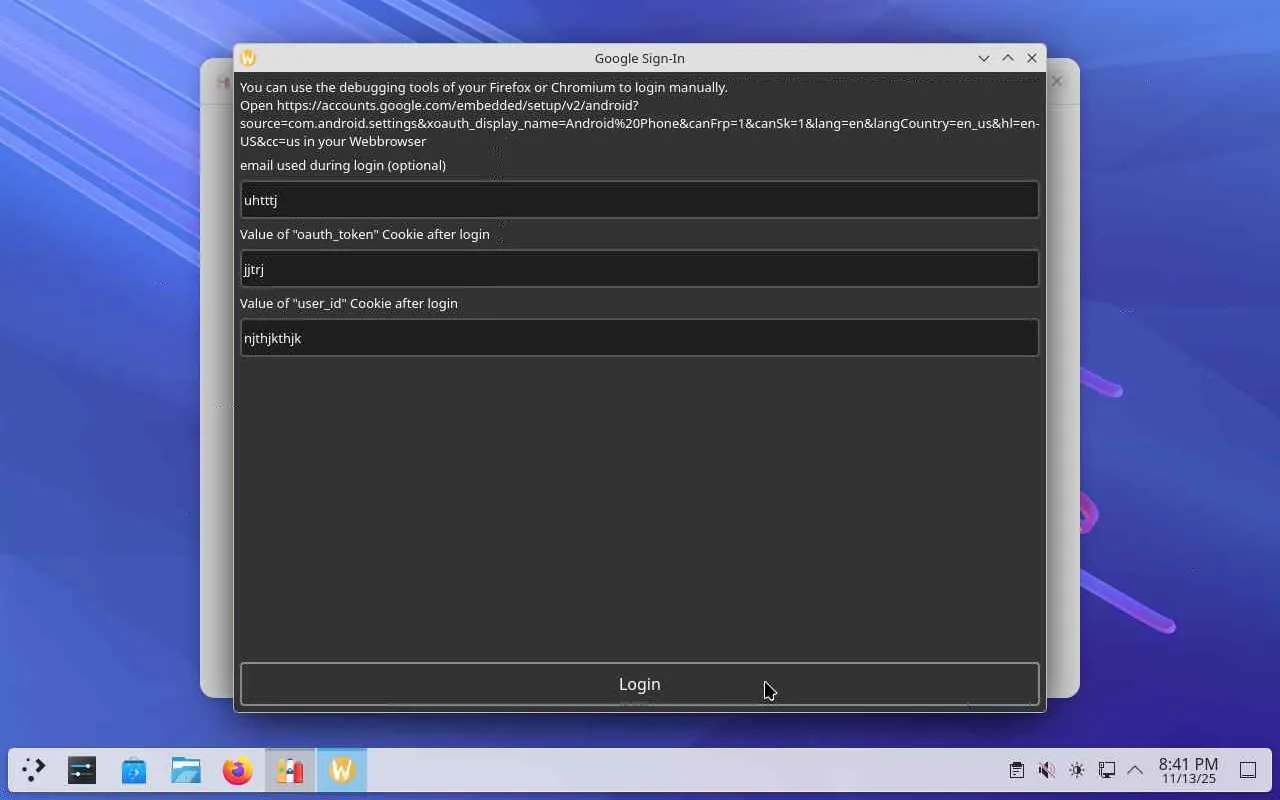This screenshot has height=800, width=1280.
Task: Click the 'Value of "oauth_token" Cookie after login' label
Action: 365,234
